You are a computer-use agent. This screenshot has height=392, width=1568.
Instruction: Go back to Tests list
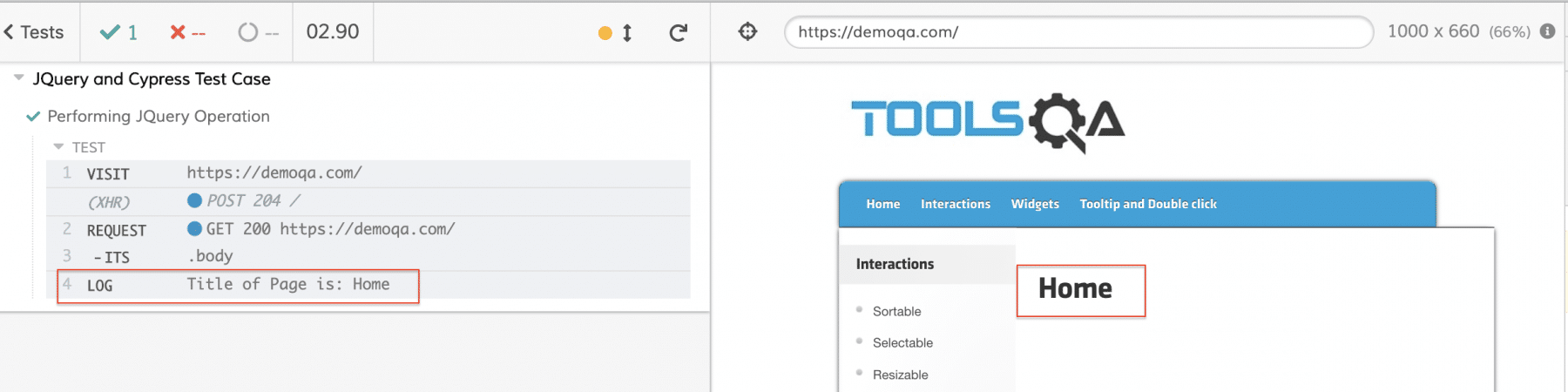pos(34,32)
